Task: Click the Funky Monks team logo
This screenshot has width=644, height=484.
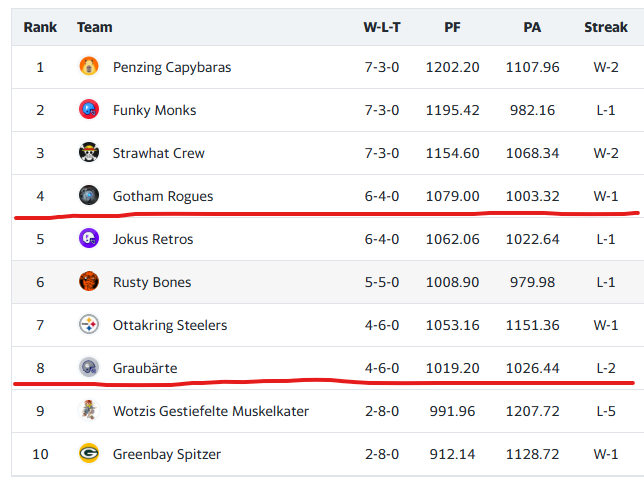Action: pyautogui.click(x=89, y=110)
